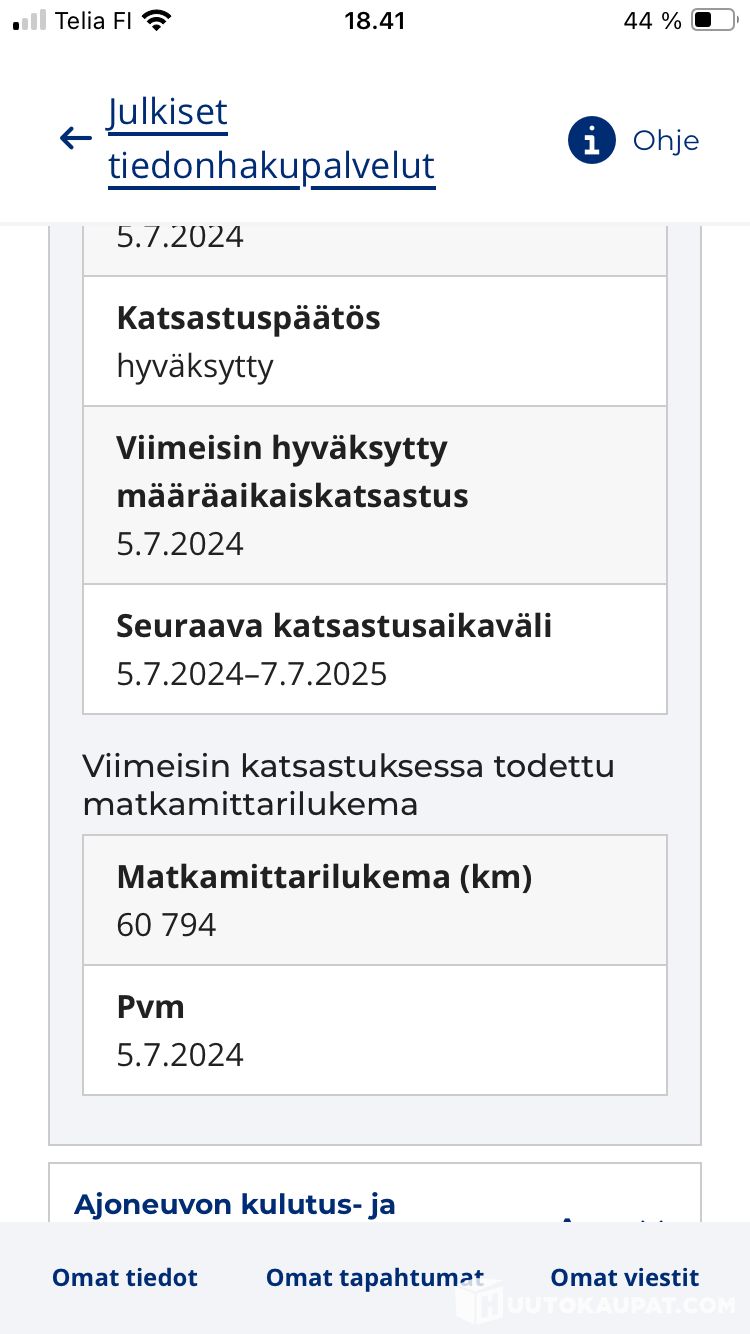Screen dimensions: 750x1334
Task: Select the Pvm 5.7.2024 row
Action: click(375, 1030)
